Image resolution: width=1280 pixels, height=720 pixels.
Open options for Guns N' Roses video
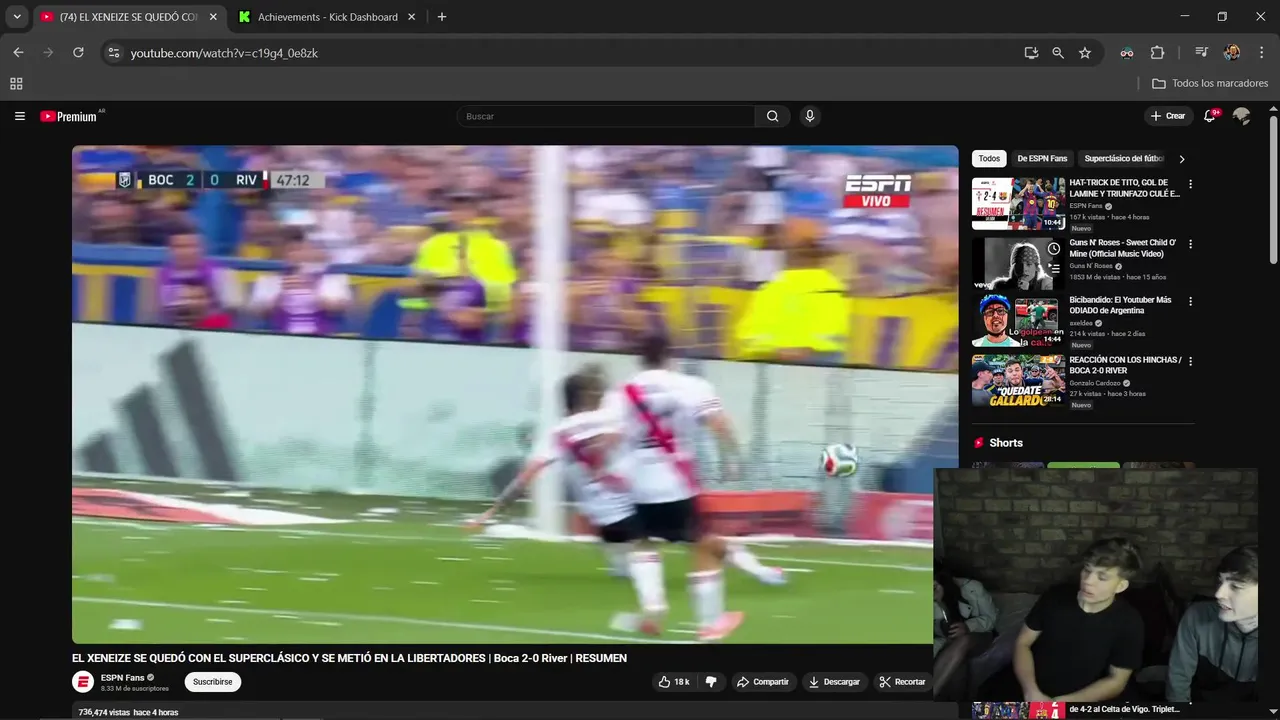(x=1190, y=243)
